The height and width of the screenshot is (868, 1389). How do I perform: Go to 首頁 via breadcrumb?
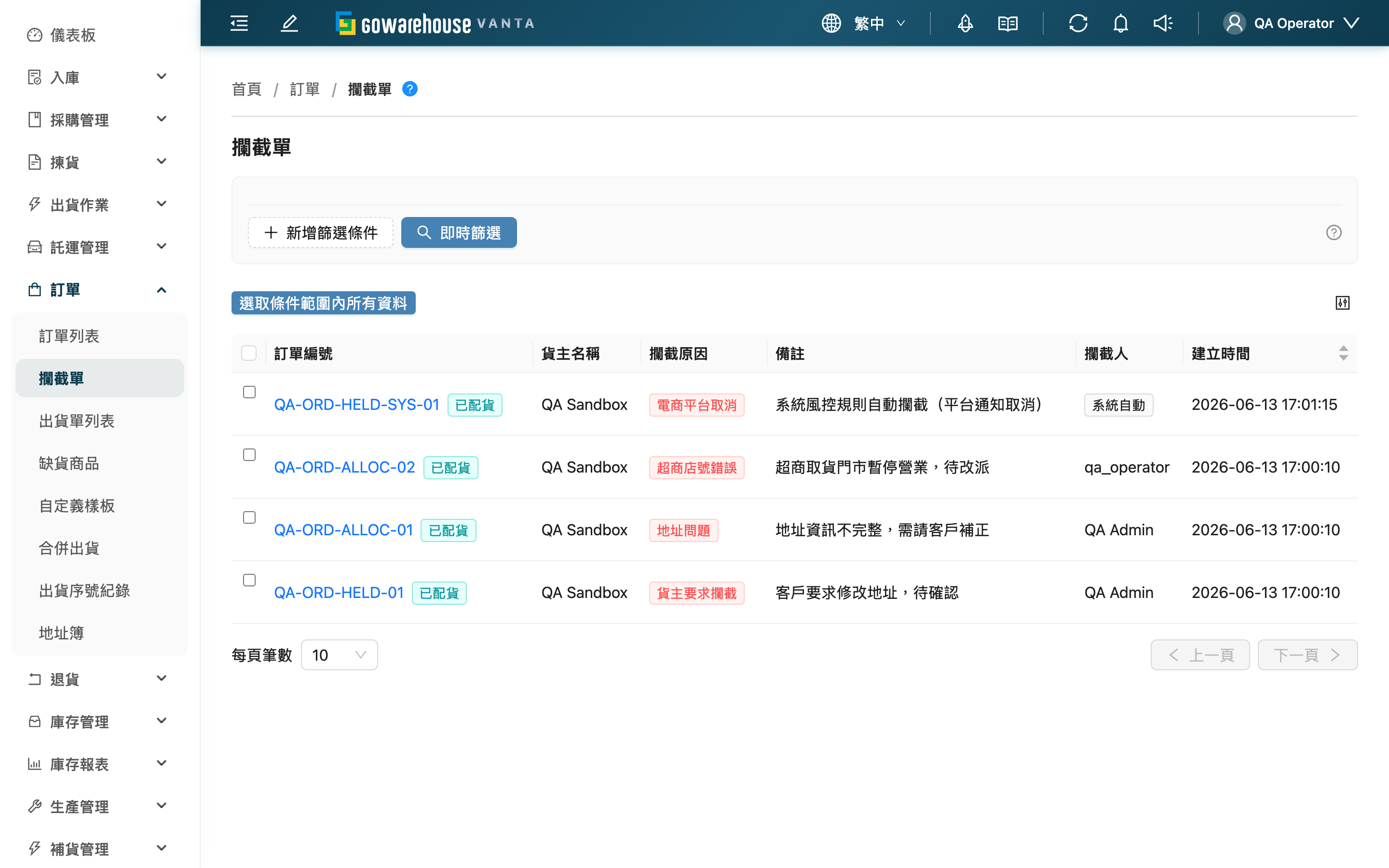point(246,89)
